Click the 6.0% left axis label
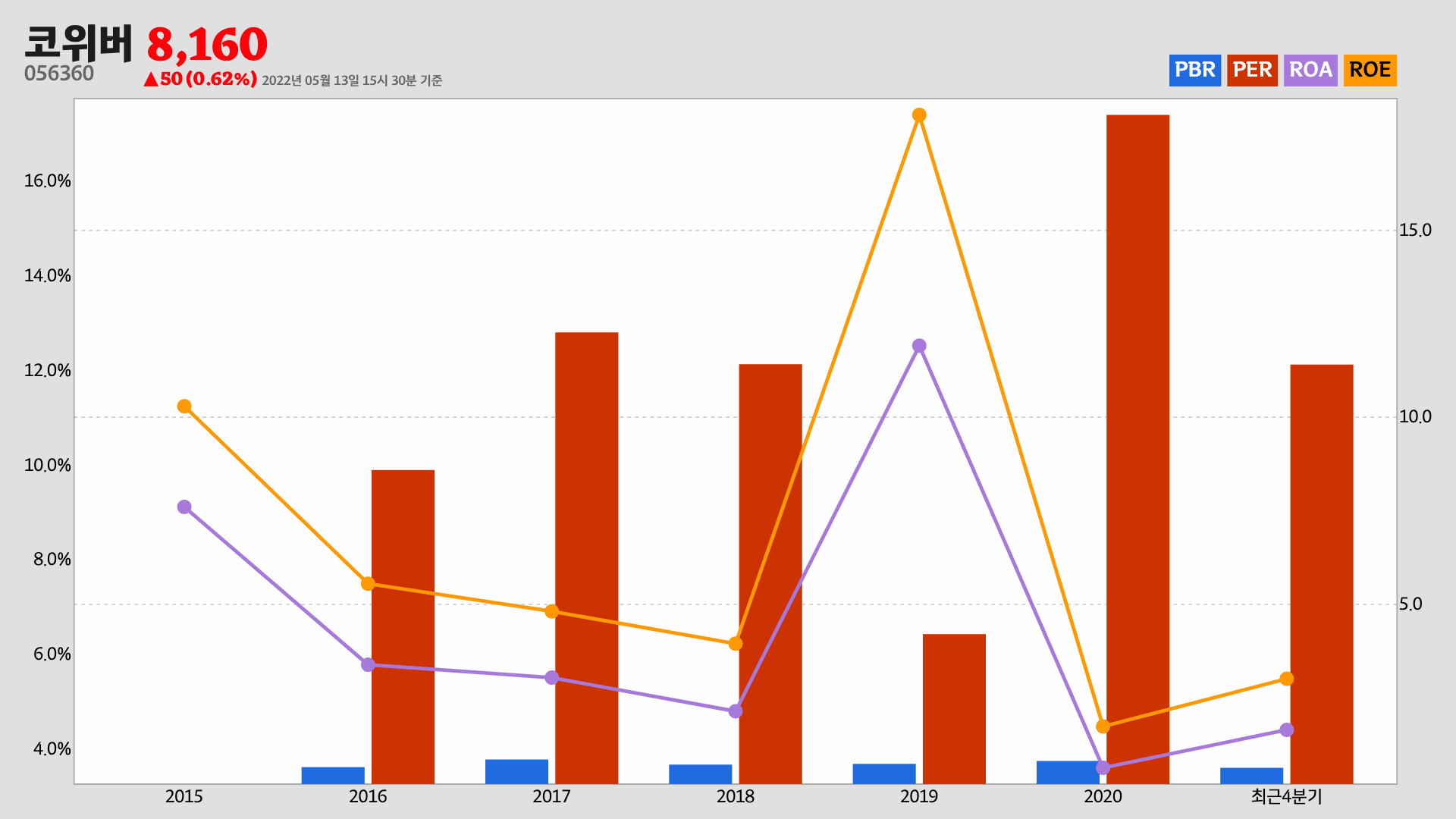The height and width of the screenshot is (819, 1456). coord(52,654)
